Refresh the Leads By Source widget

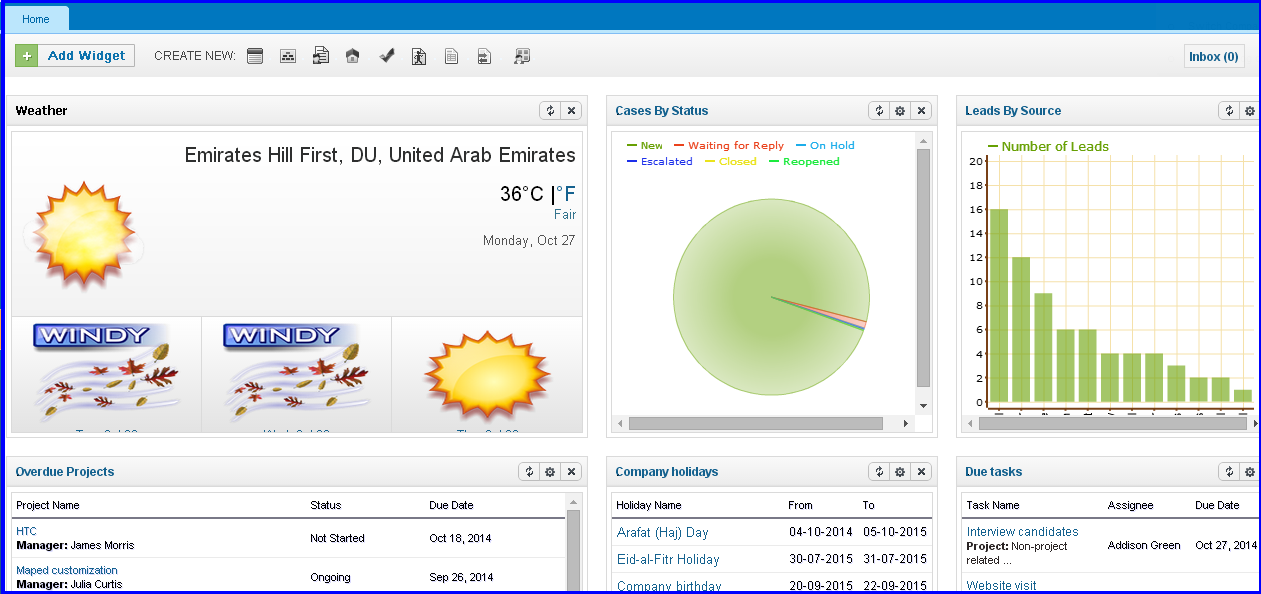[x=1228, y=111]
